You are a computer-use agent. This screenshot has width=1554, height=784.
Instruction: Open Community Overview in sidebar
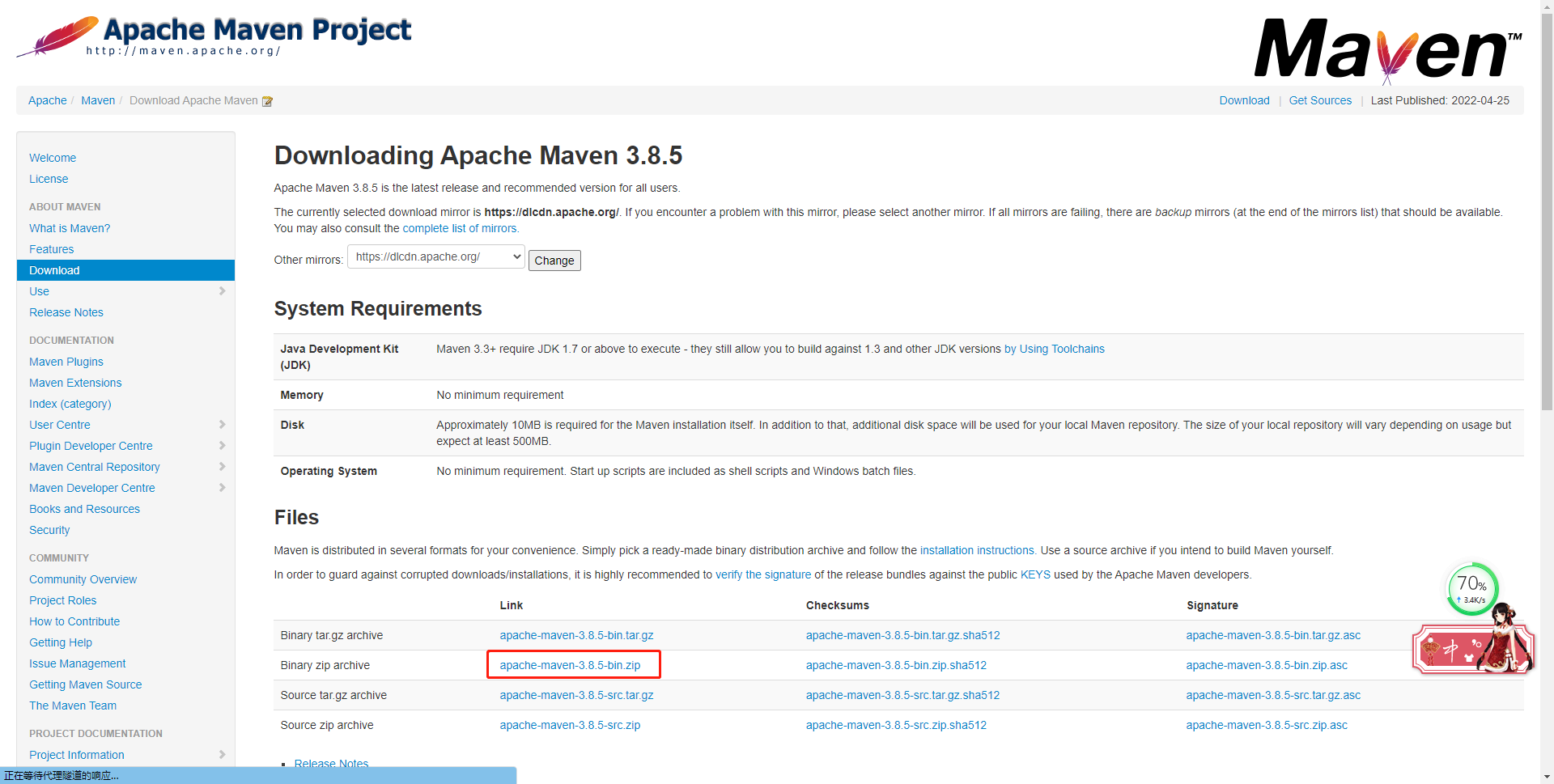83,579
